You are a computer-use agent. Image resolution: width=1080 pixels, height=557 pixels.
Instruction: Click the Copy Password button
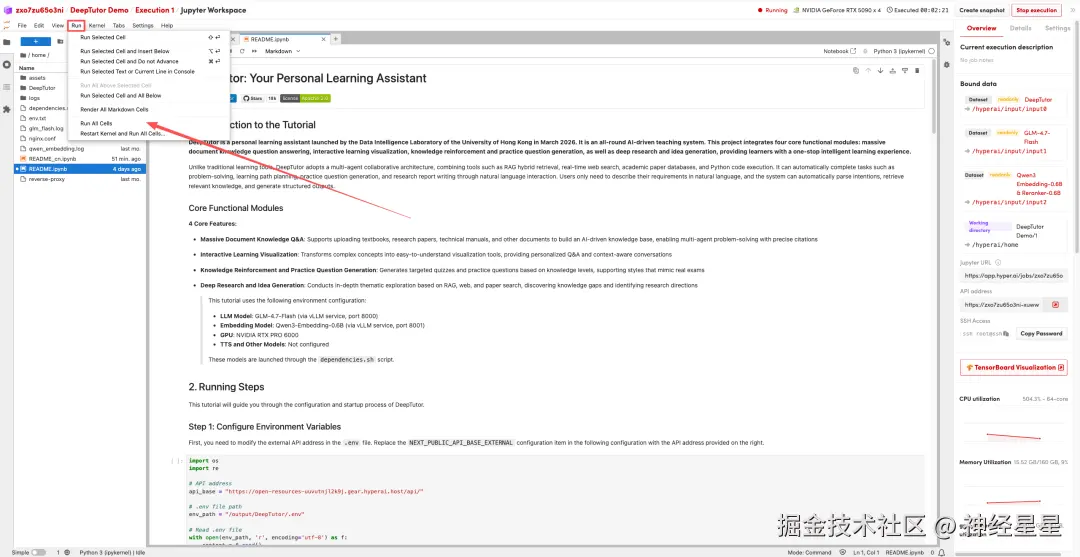click(x=1040, y=333)
